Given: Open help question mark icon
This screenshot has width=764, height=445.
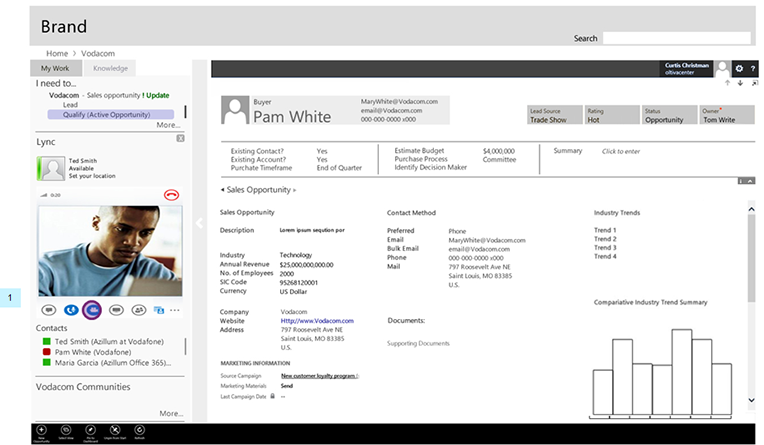Looking at the screenshot, I should pyautogui.click(x=753, y=68).
